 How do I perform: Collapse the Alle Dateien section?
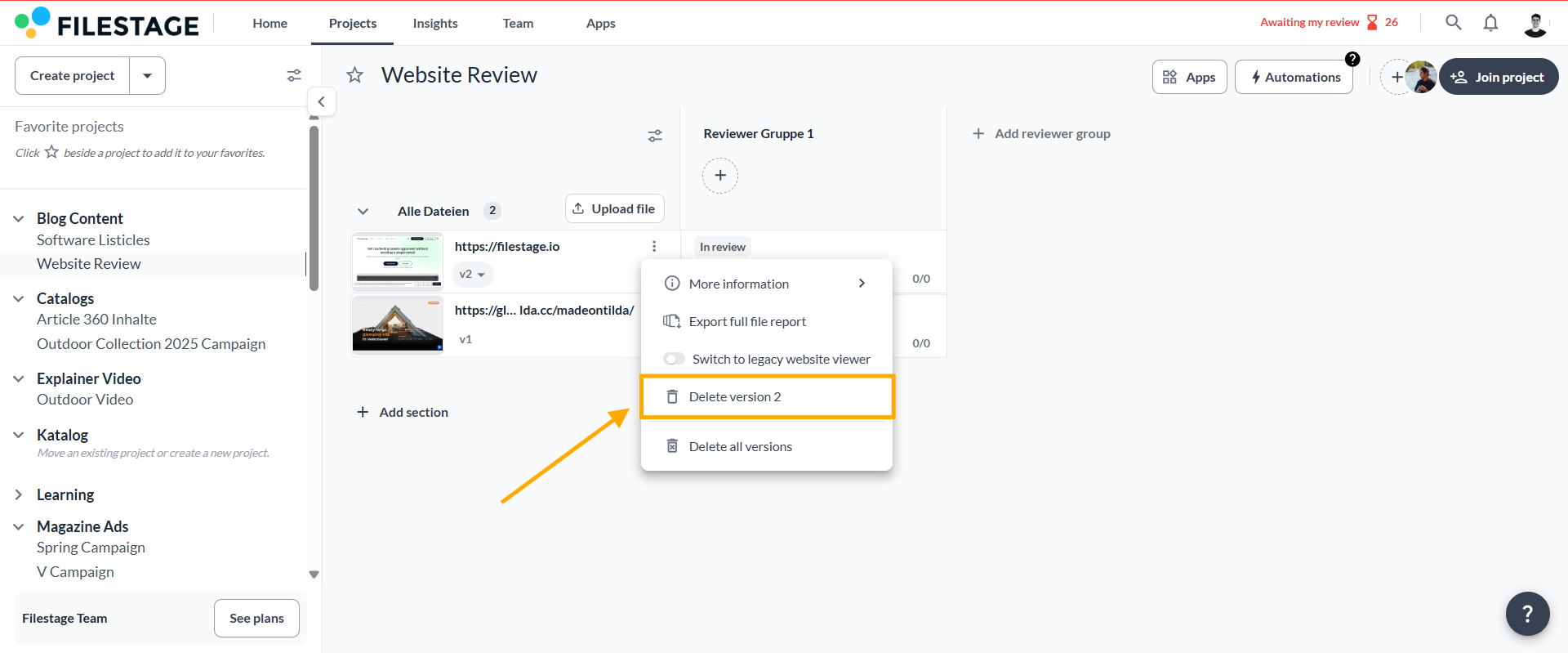363,212
